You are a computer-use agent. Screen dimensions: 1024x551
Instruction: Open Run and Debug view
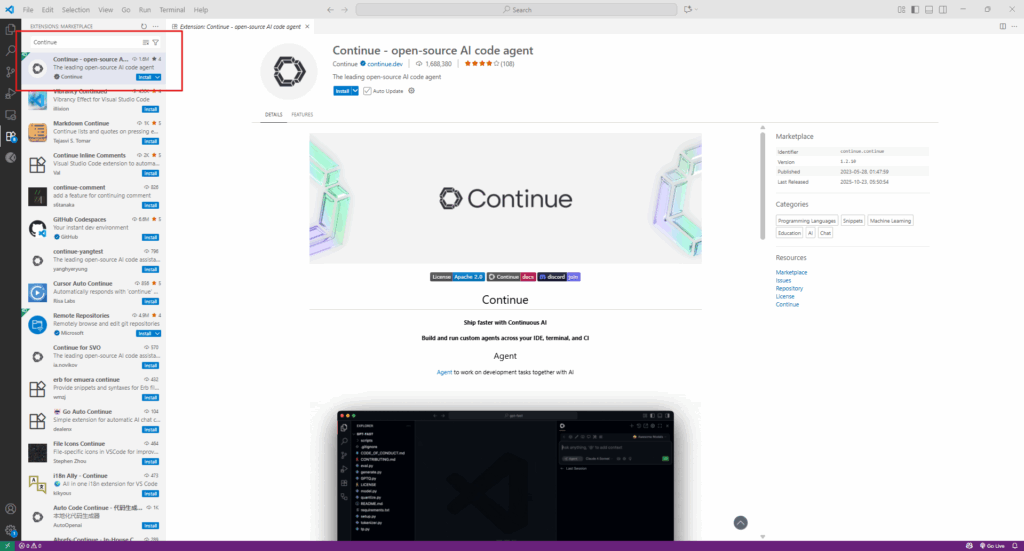tap(10, 93)
